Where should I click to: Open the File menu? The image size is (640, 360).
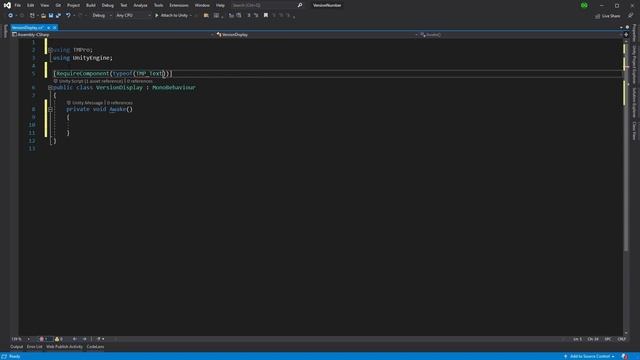click(x=18, y=5)
